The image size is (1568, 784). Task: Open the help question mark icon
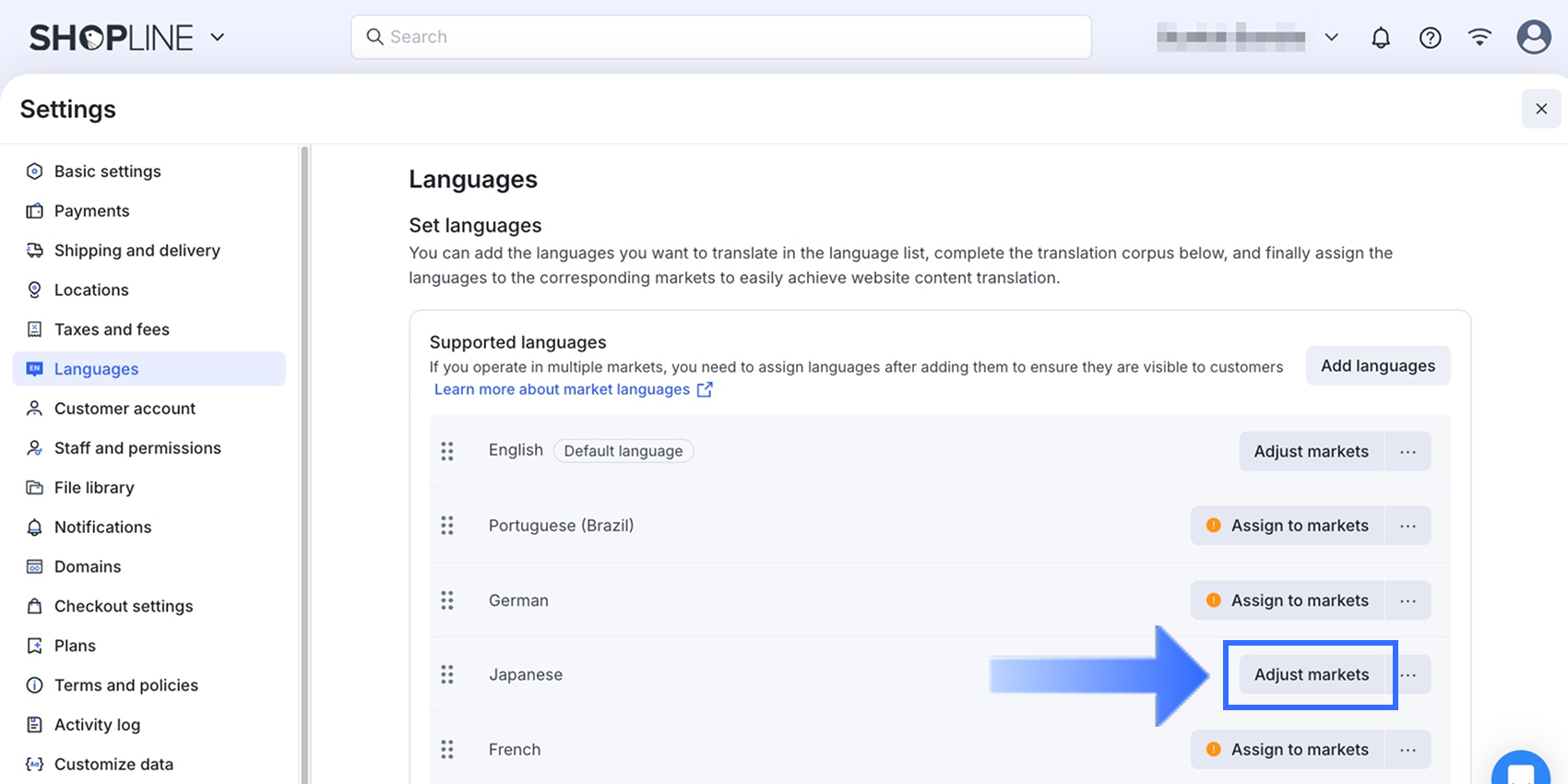(1430, 38)
